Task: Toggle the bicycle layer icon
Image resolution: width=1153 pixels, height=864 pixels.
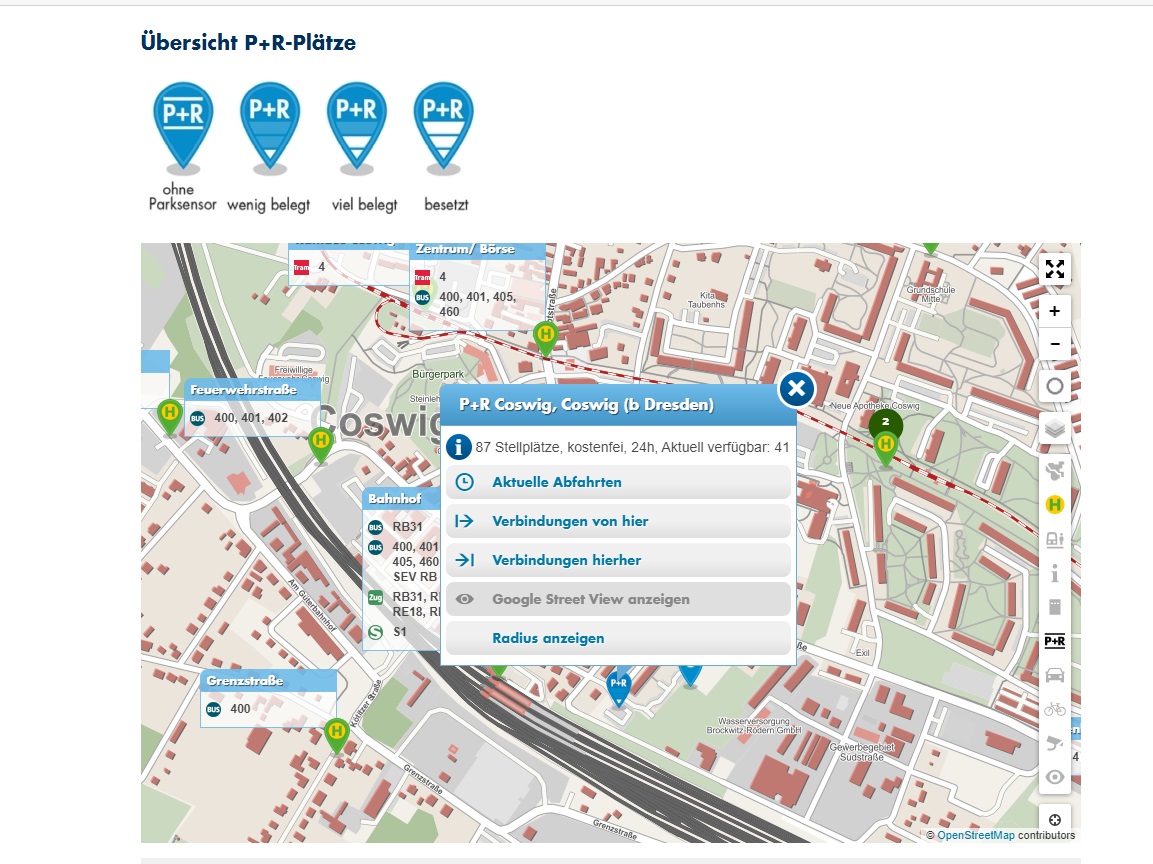Action: click(1054, 709)
